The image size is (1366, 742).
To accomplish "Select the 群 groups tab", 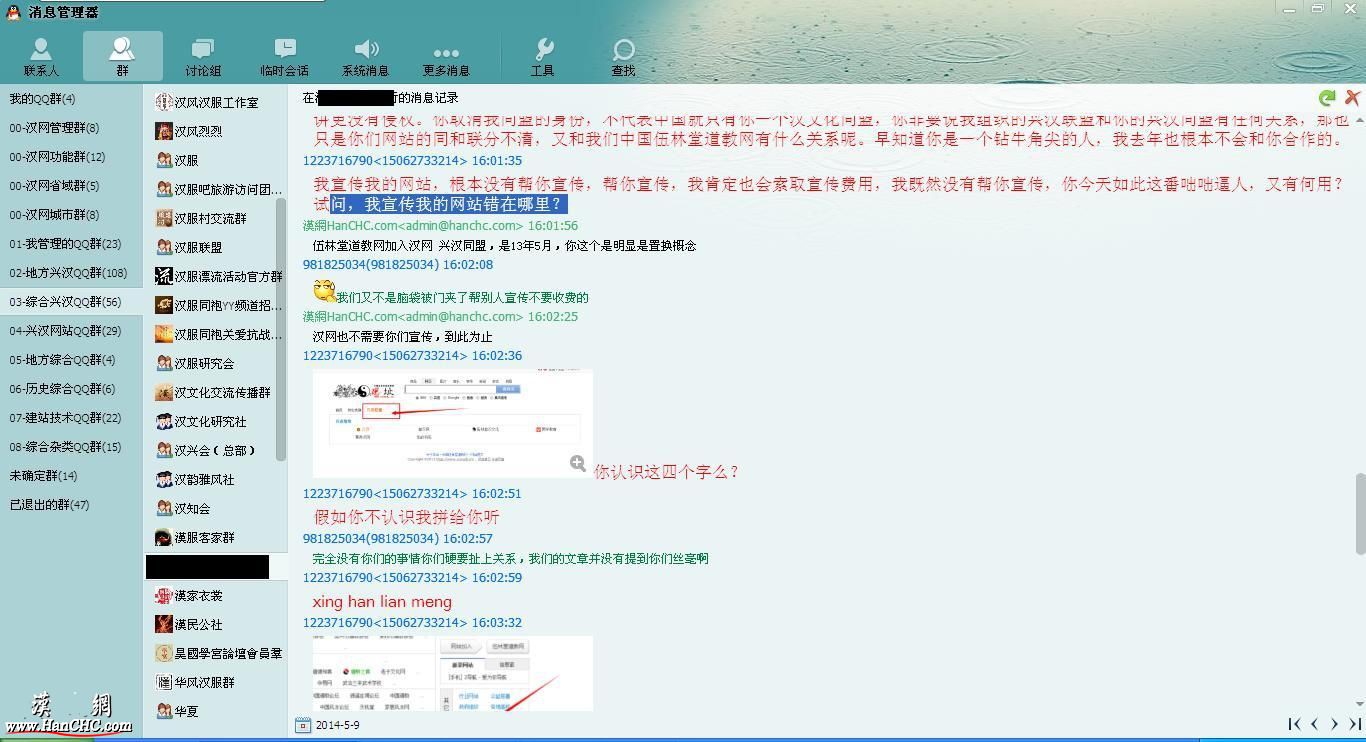I will click(x=122, y=56).
